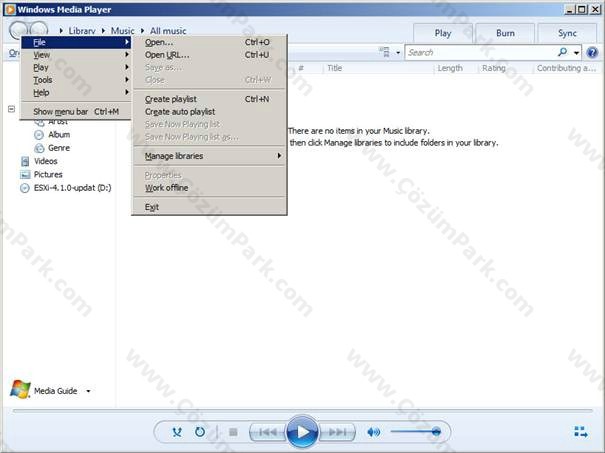Toggle Work offline menu entry

coord(209,188)
